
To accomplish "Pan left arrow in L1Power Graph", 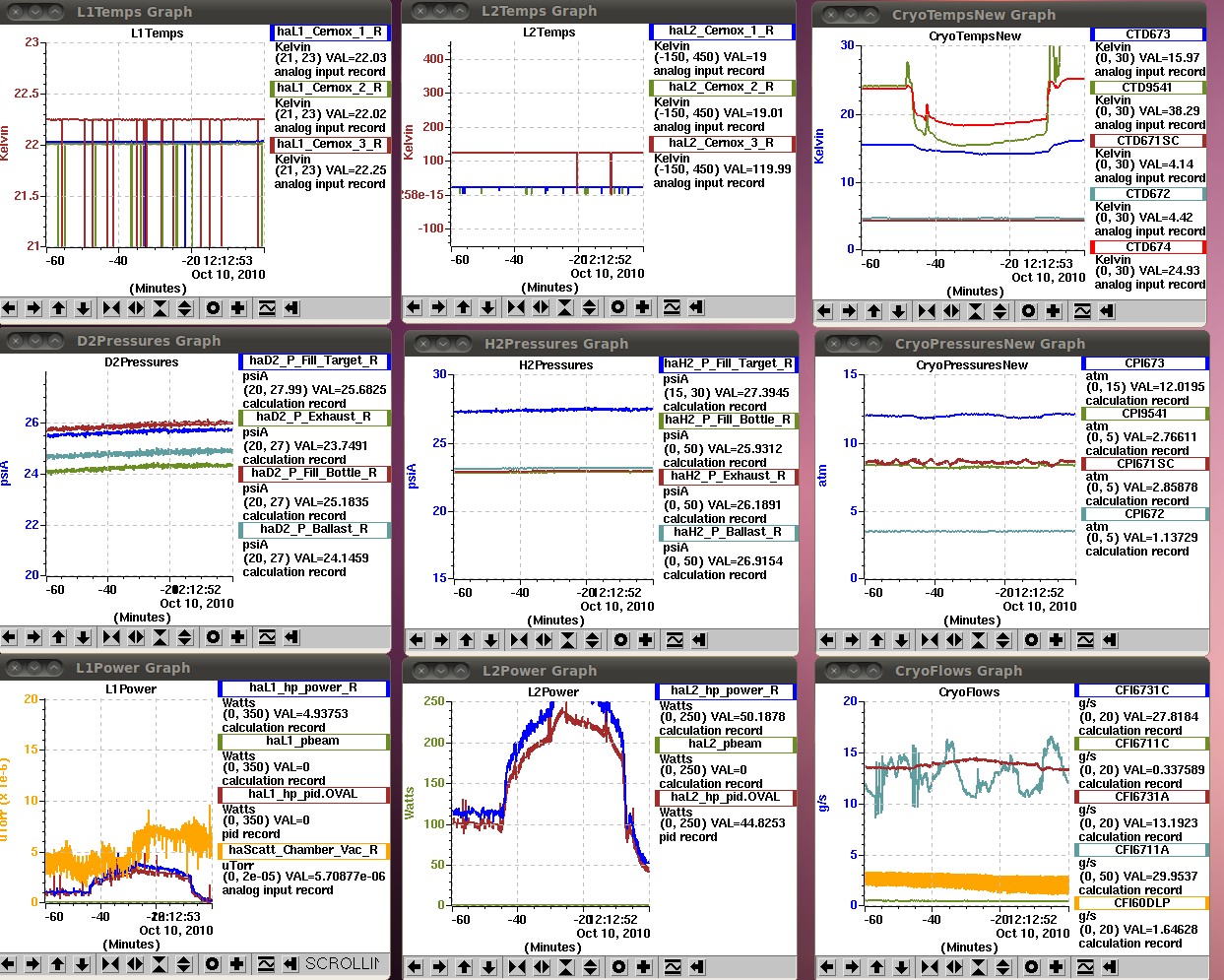I will coord(9,964).
